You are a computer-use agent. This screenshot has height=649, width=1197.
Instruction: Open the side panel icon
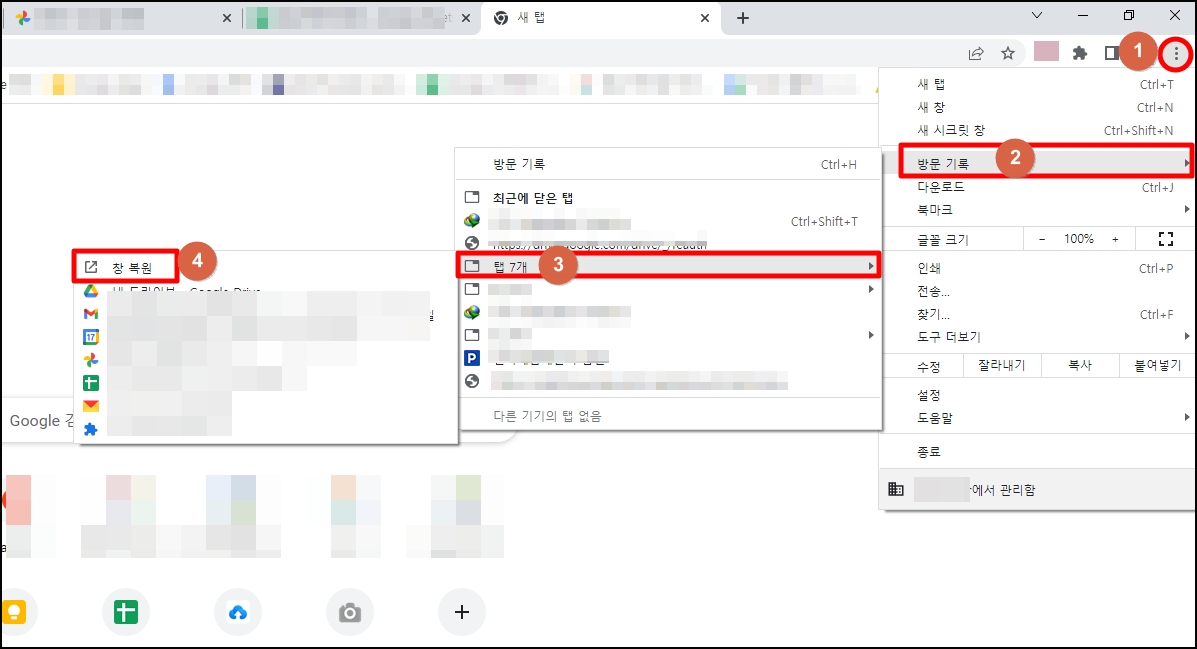[1112, 52]
